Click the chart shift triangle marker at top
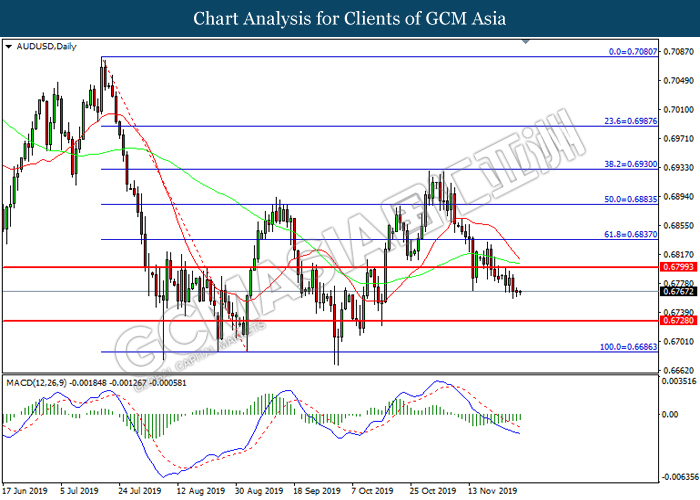The width and height of the screenshot is (700, 500). [x=525, y=42]
